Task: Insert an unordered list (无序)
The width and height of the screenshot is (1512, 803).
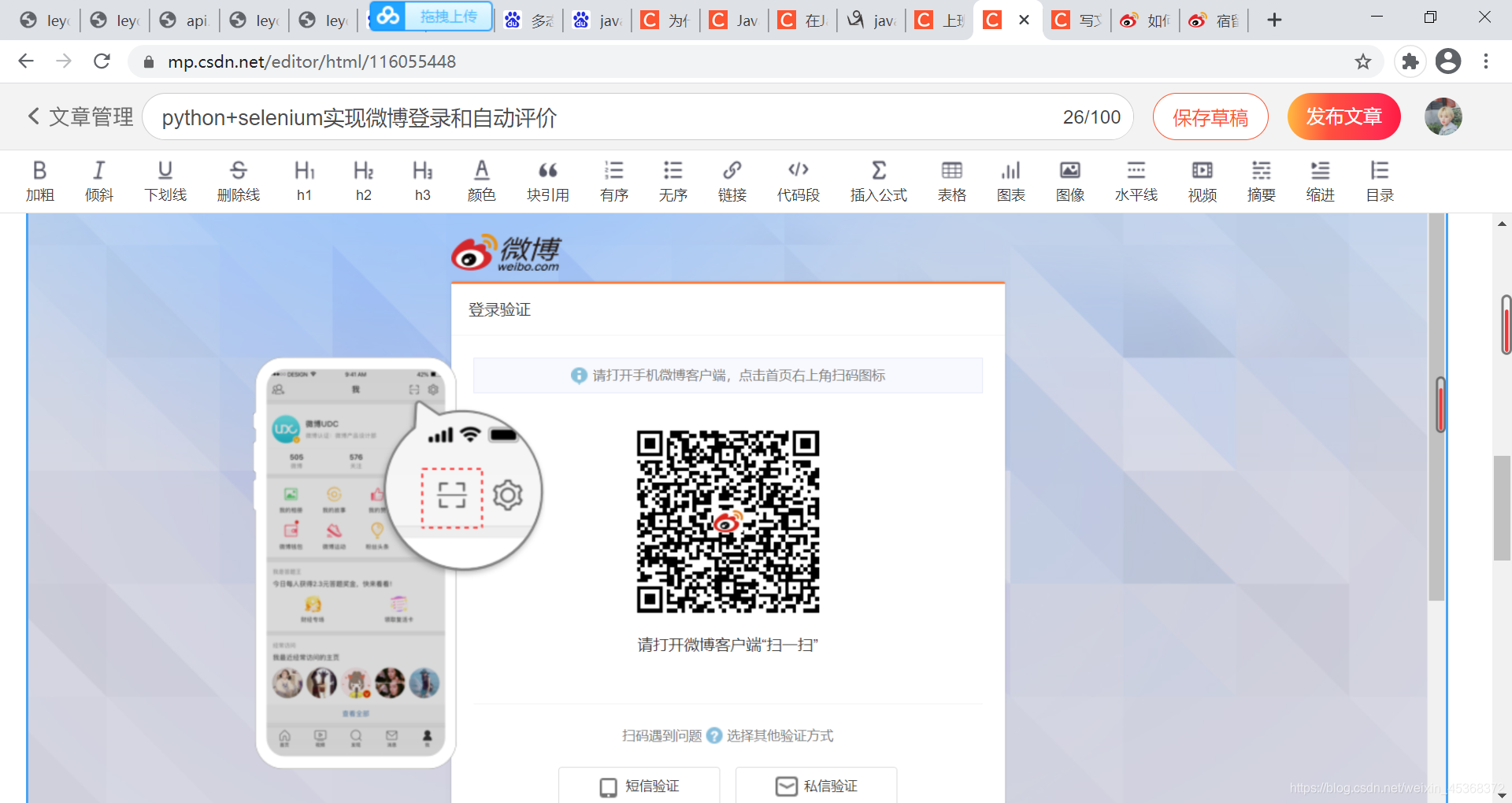Action: click(673, 181)
